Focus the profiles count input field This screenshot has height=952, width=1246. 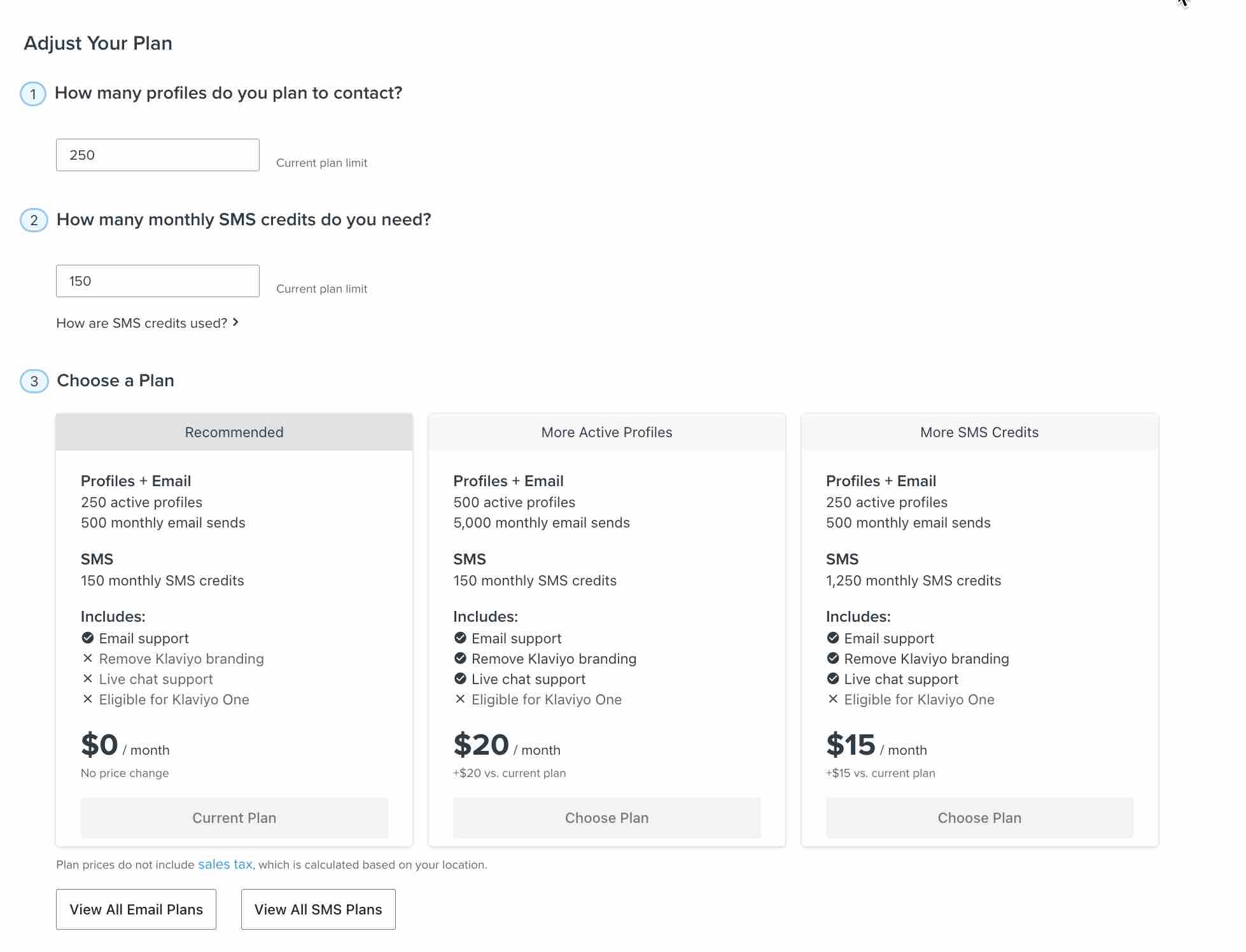pyautogui.click(x=158, y=155)
